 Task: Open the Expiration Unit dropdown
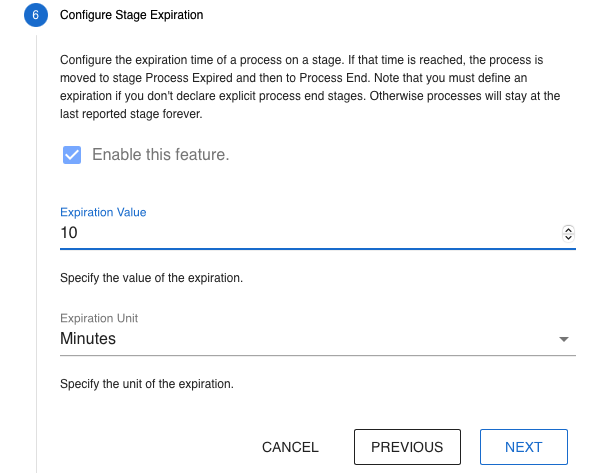pos(300,339)
